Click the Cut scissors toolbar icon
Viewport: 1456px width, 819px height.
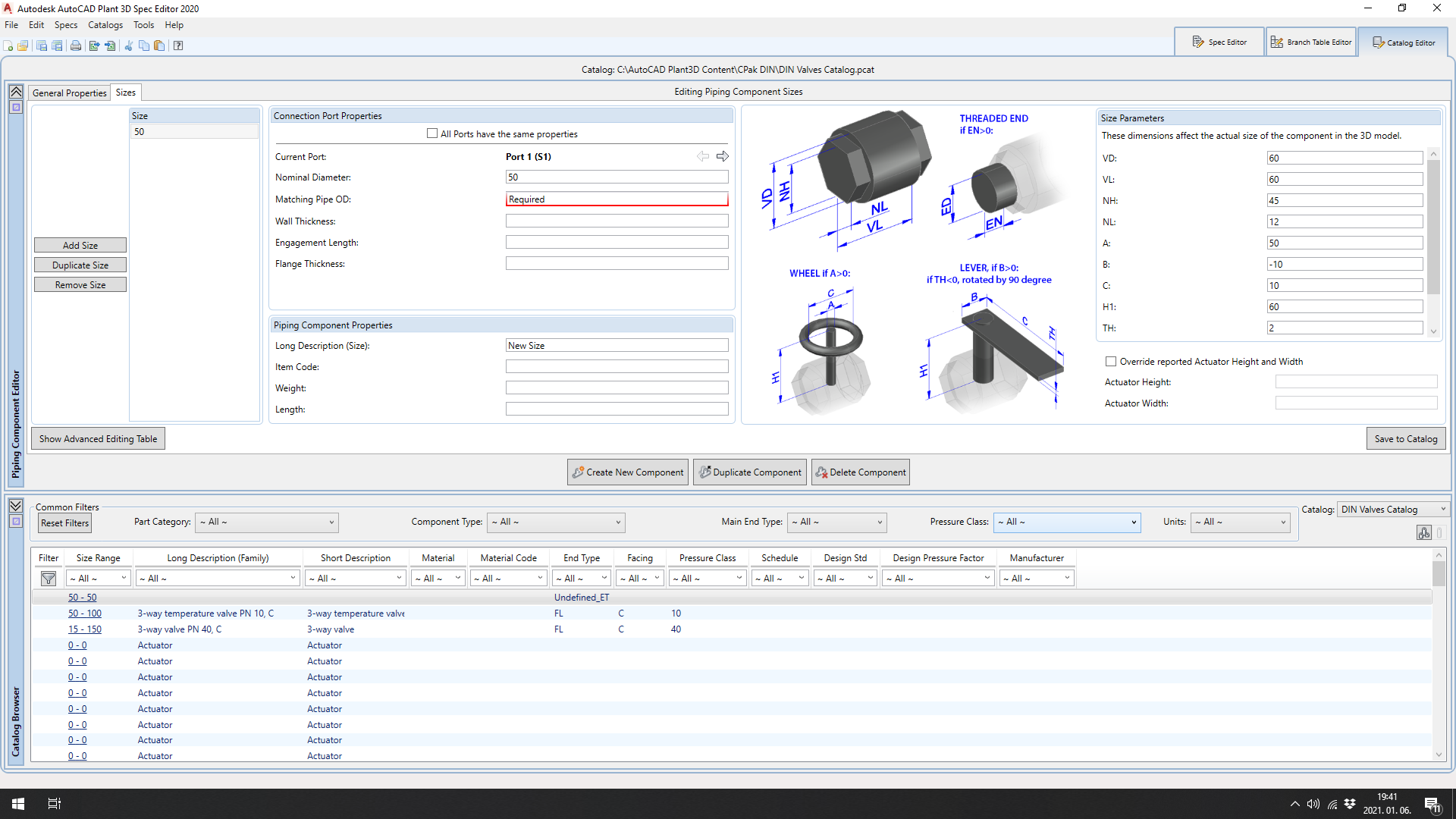pos(128,45)
